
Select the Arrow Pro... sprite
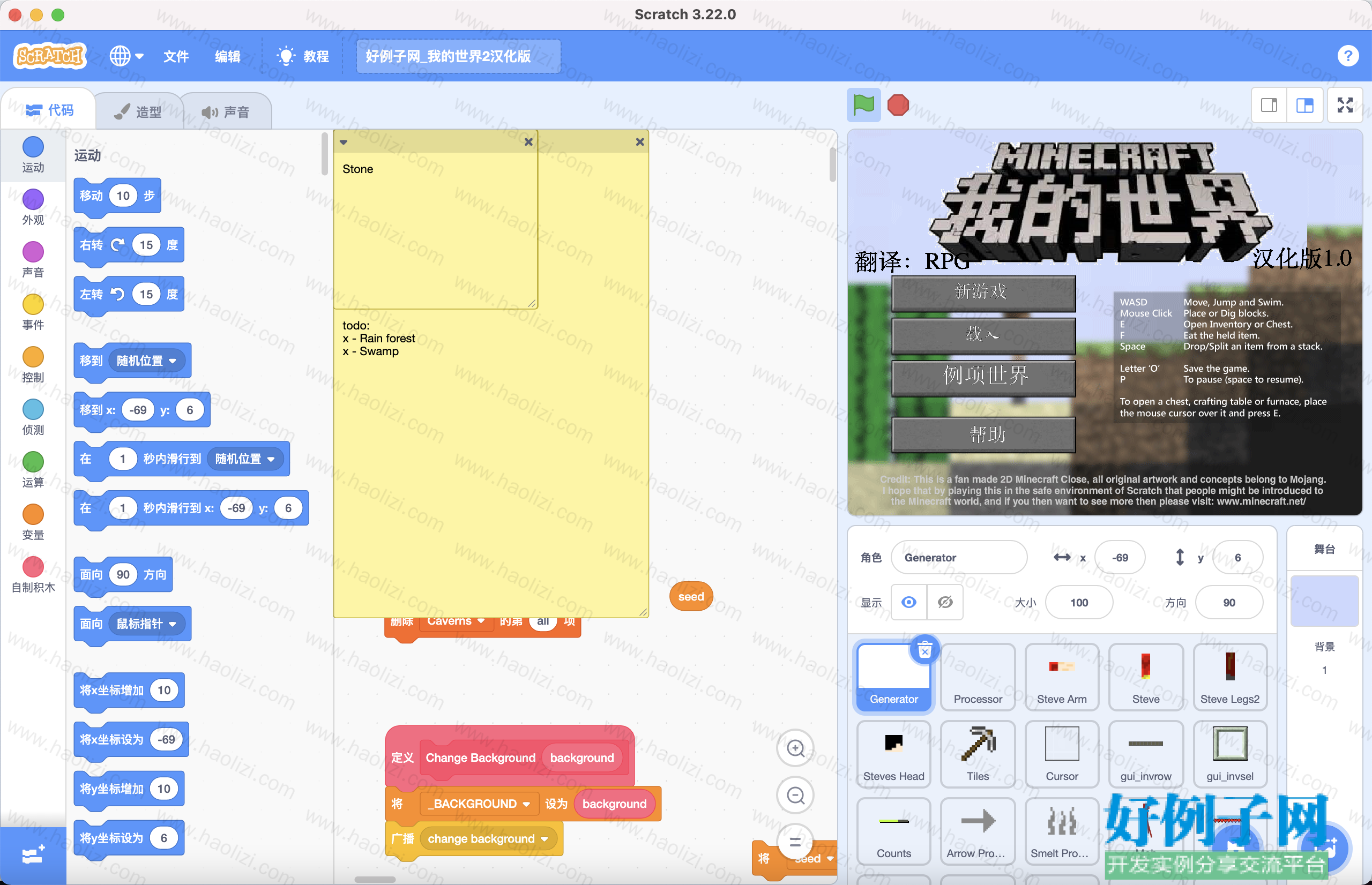(978, 831)
